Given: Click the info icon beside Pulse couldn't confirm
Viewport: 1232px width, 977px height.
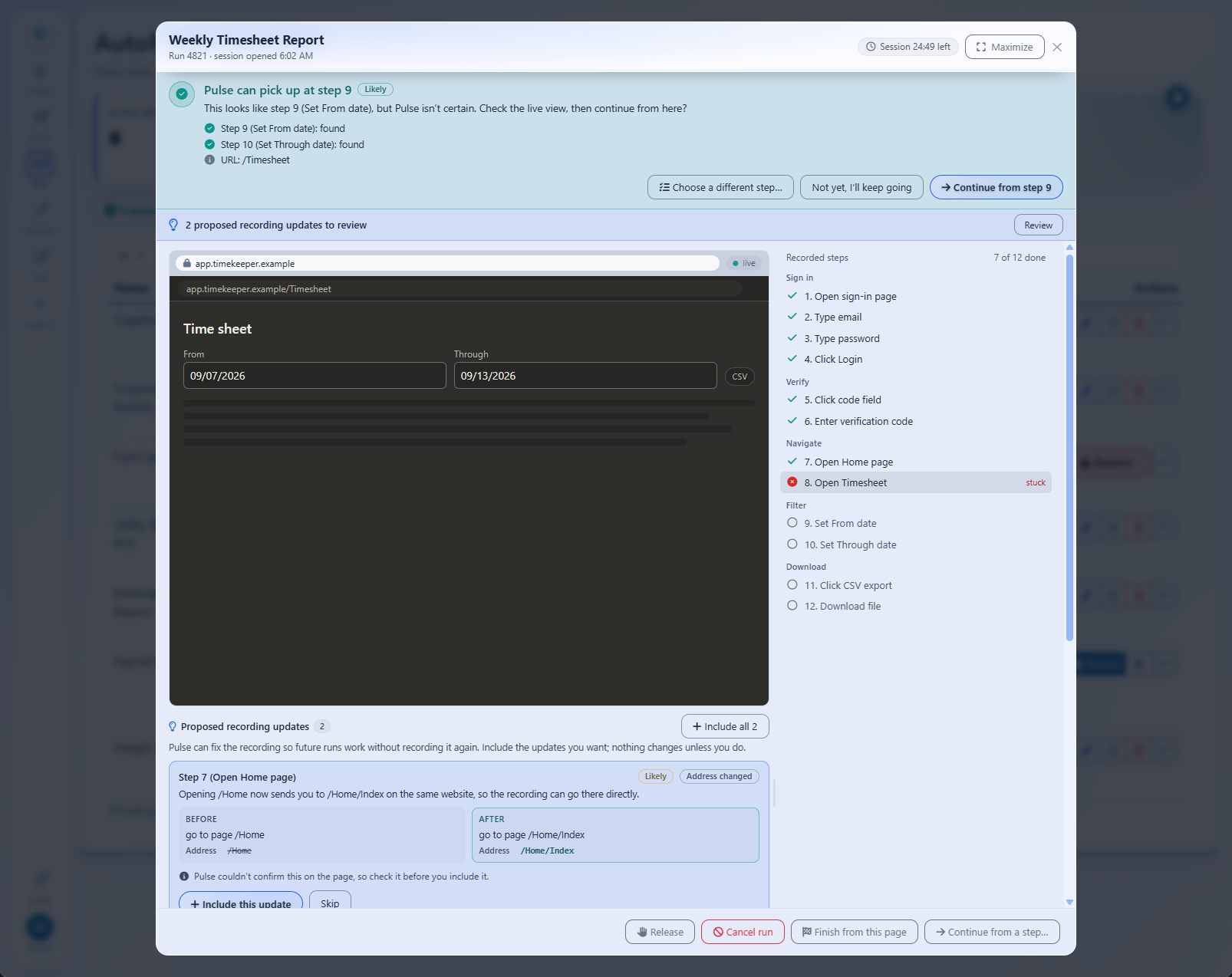Looking at the screenshot, I should [184, 876].
